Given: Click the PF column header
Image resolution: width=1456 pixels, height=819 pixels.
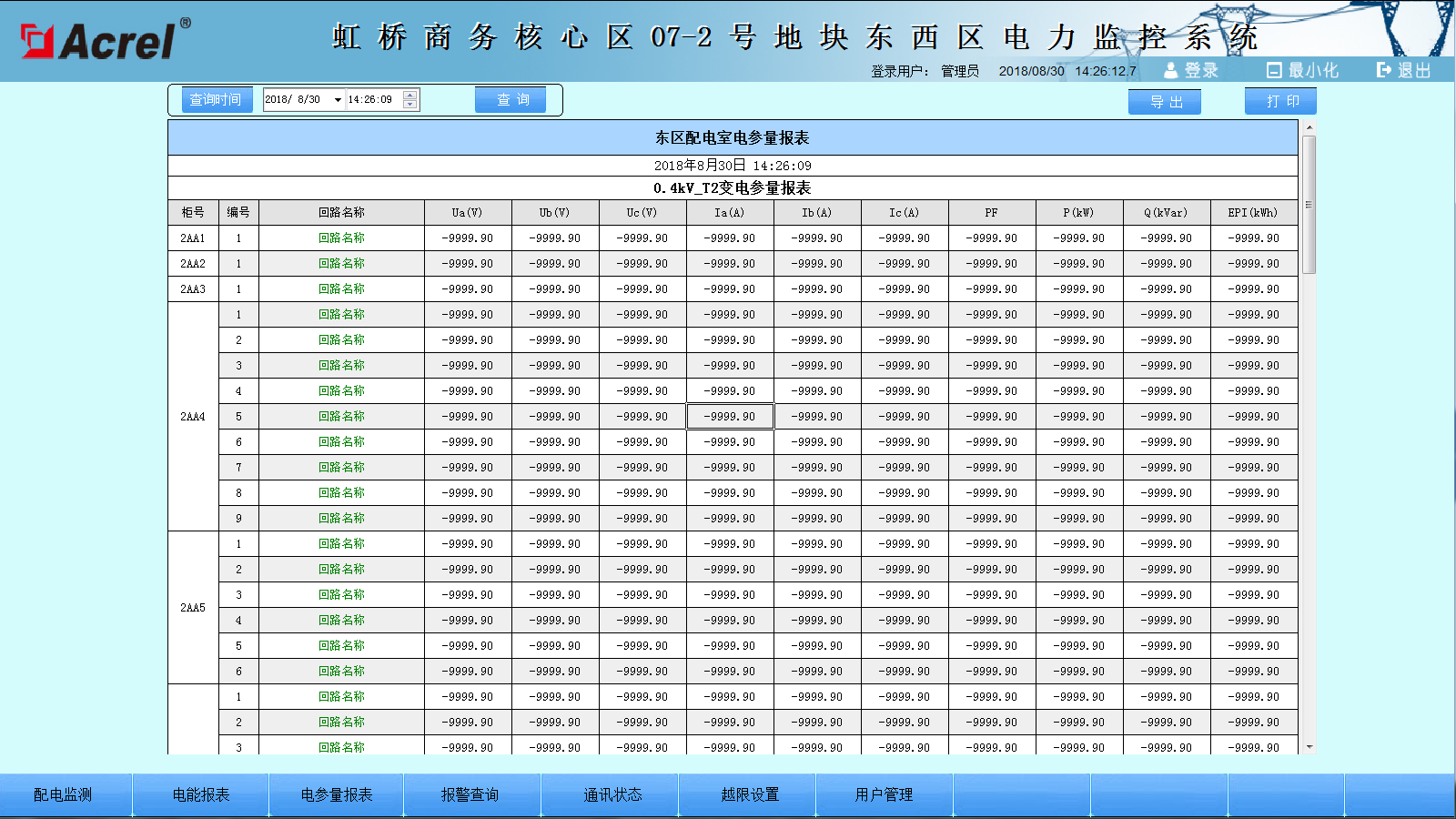Looking at the screenshot, I should click(992, 213).
